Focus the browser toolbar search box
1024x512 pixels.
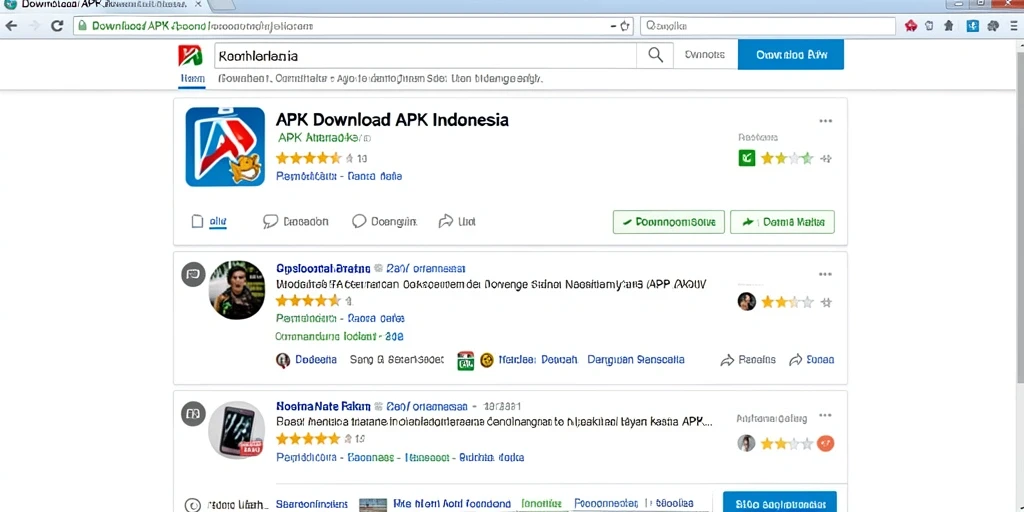tap(767, 26)
